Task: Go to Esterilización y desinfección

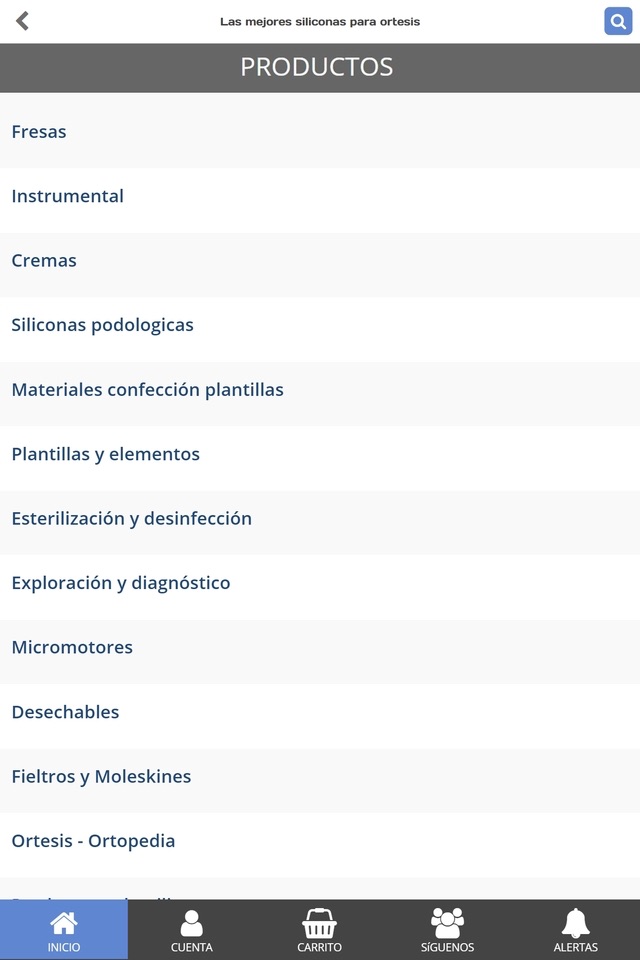Action: pyautogui.click(x=131, y=519)
